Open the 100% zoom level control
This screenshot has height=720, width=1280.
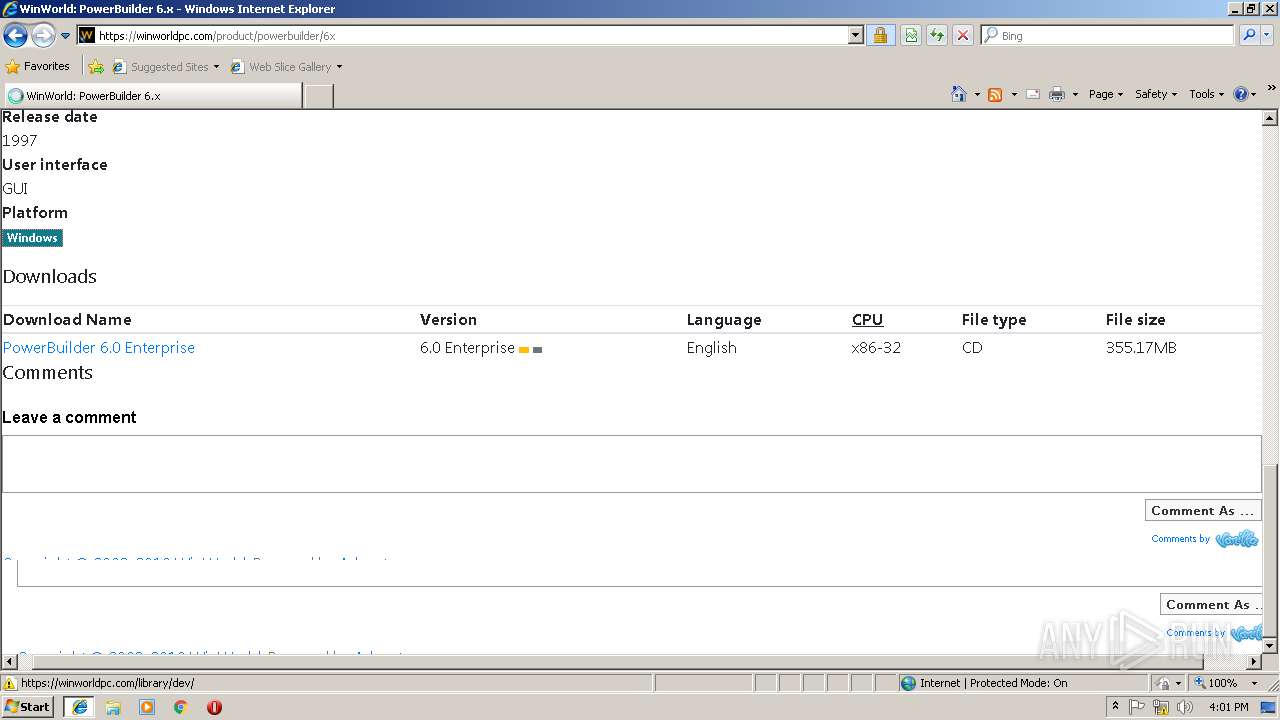tap(1226, 684)
